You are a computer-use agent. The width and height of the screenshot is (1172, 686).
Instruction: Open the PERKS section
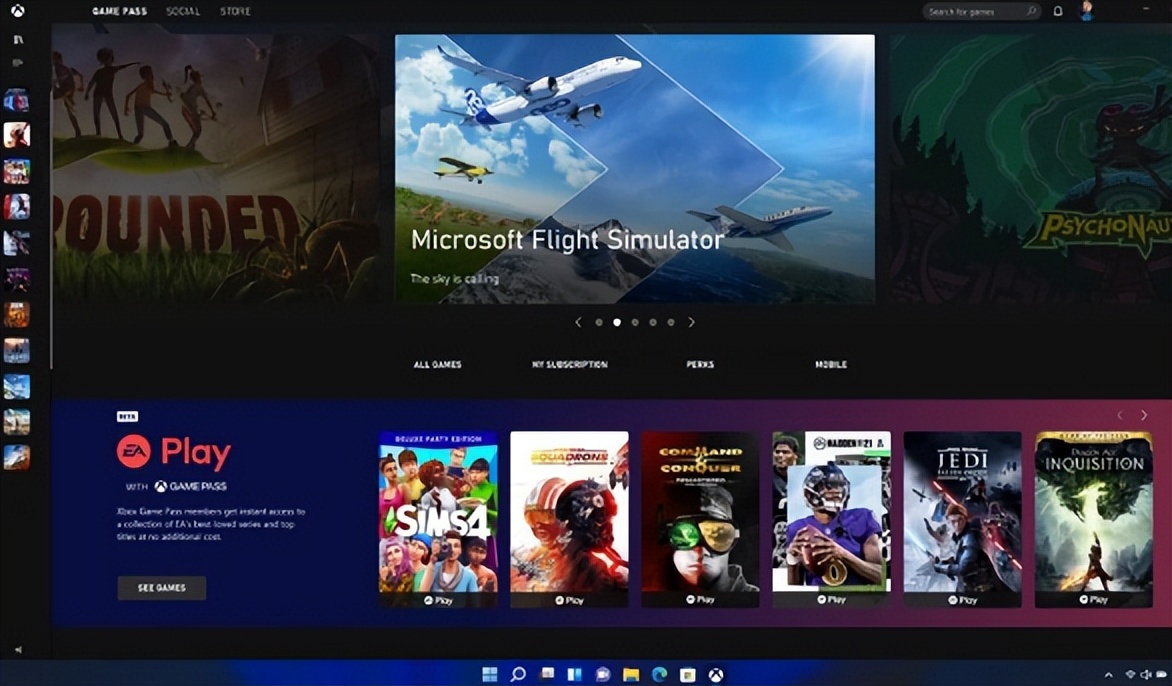pos(700,365)
